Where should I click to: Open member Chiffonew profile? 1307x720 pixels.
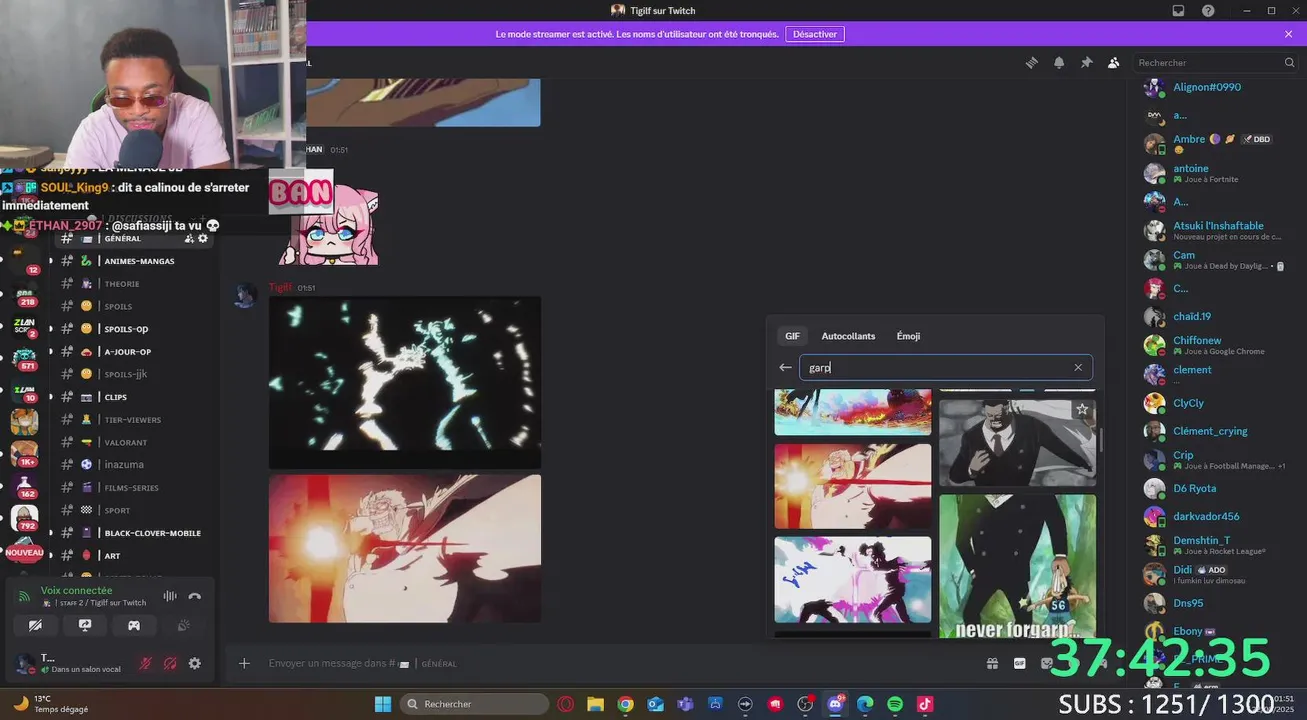1219,345
